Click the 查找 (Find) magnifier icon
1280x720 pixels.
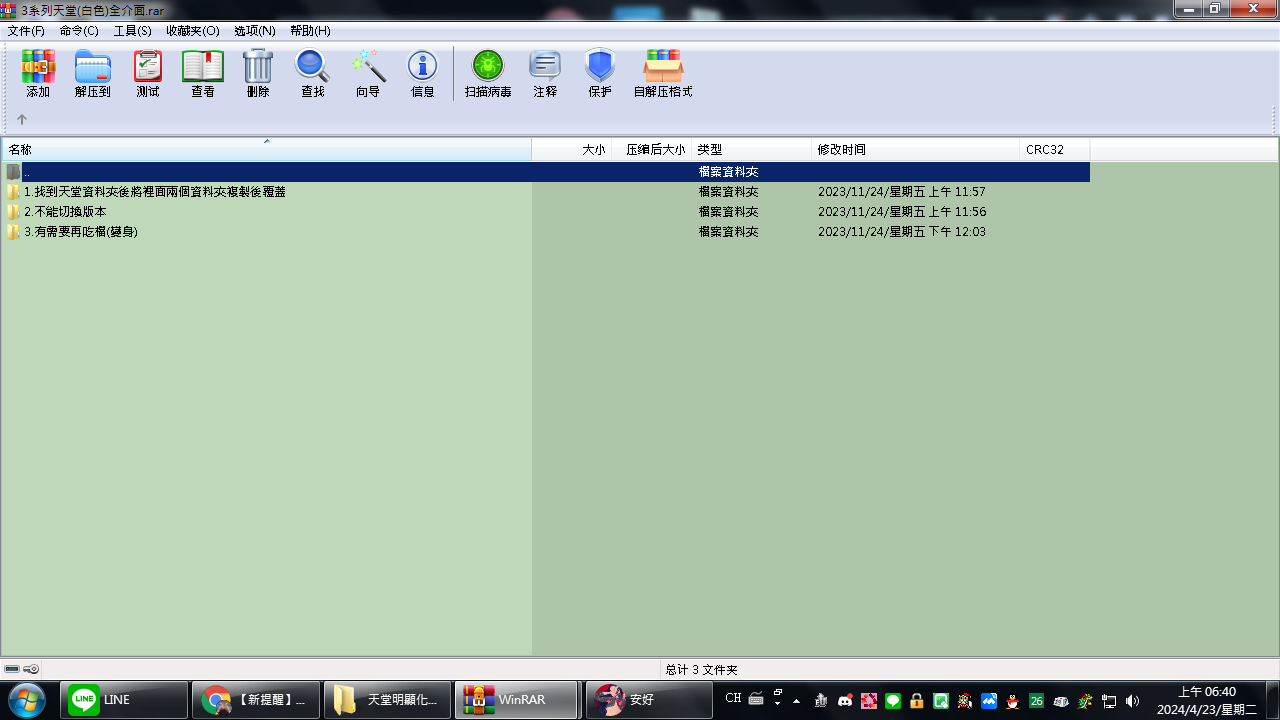pos(313,74)
